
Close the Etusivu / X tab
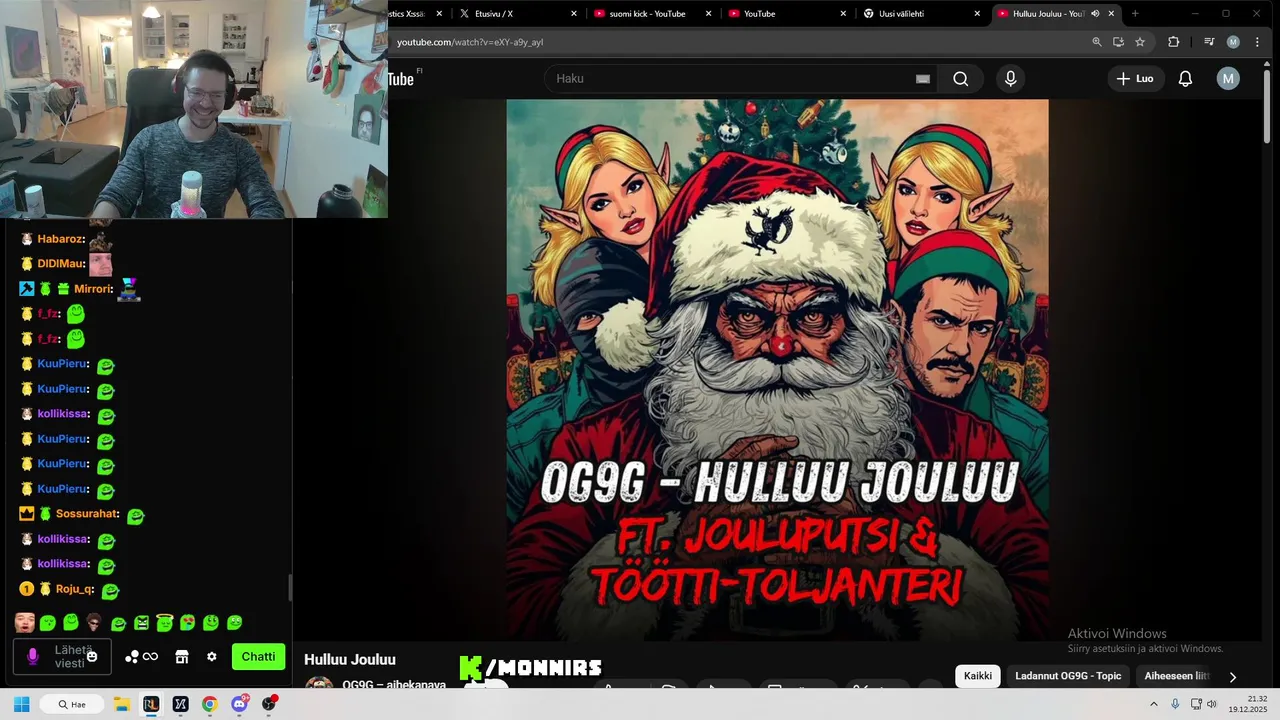(574, 14)
